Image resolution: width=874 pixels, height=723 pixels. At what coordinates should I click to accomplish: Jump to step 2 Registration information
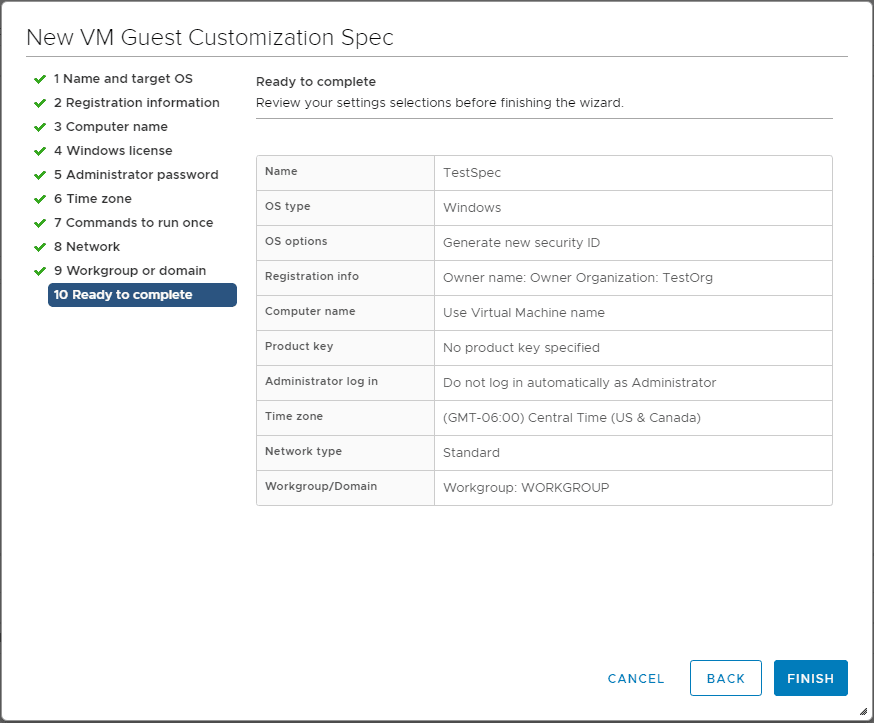coord(136,103)
